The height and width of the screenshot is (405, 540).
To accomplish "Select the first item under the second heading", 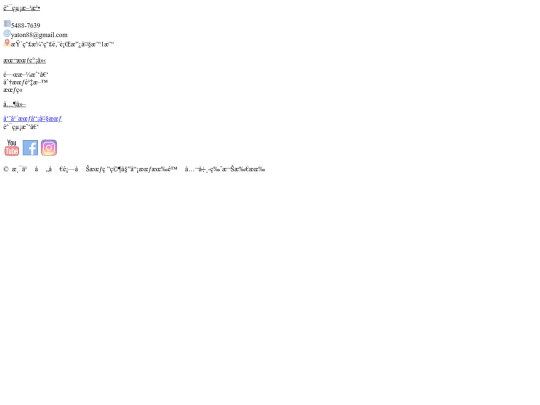I will [26, 74].
